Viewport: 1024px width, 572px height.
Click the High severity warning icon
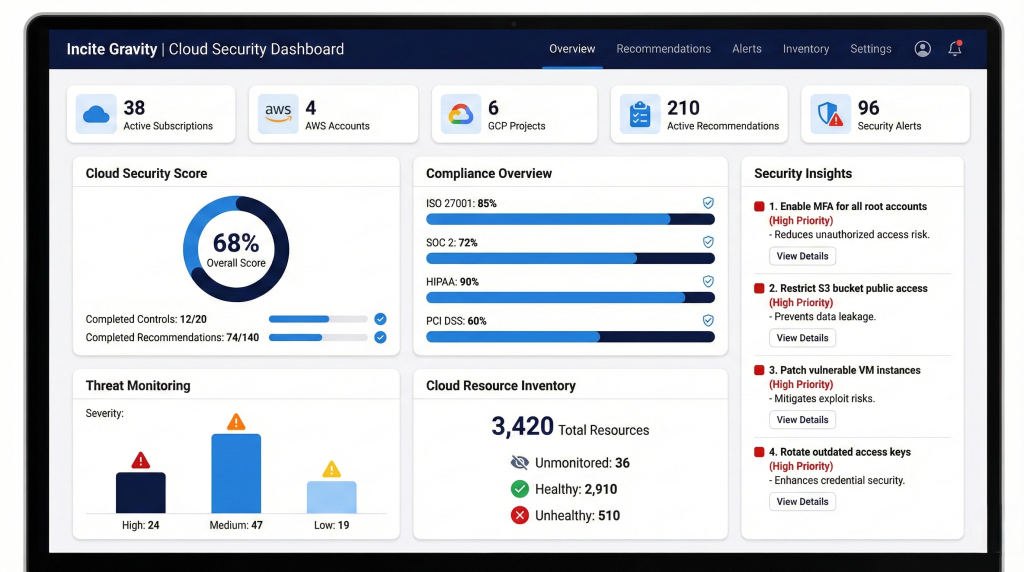pos(141,460)
